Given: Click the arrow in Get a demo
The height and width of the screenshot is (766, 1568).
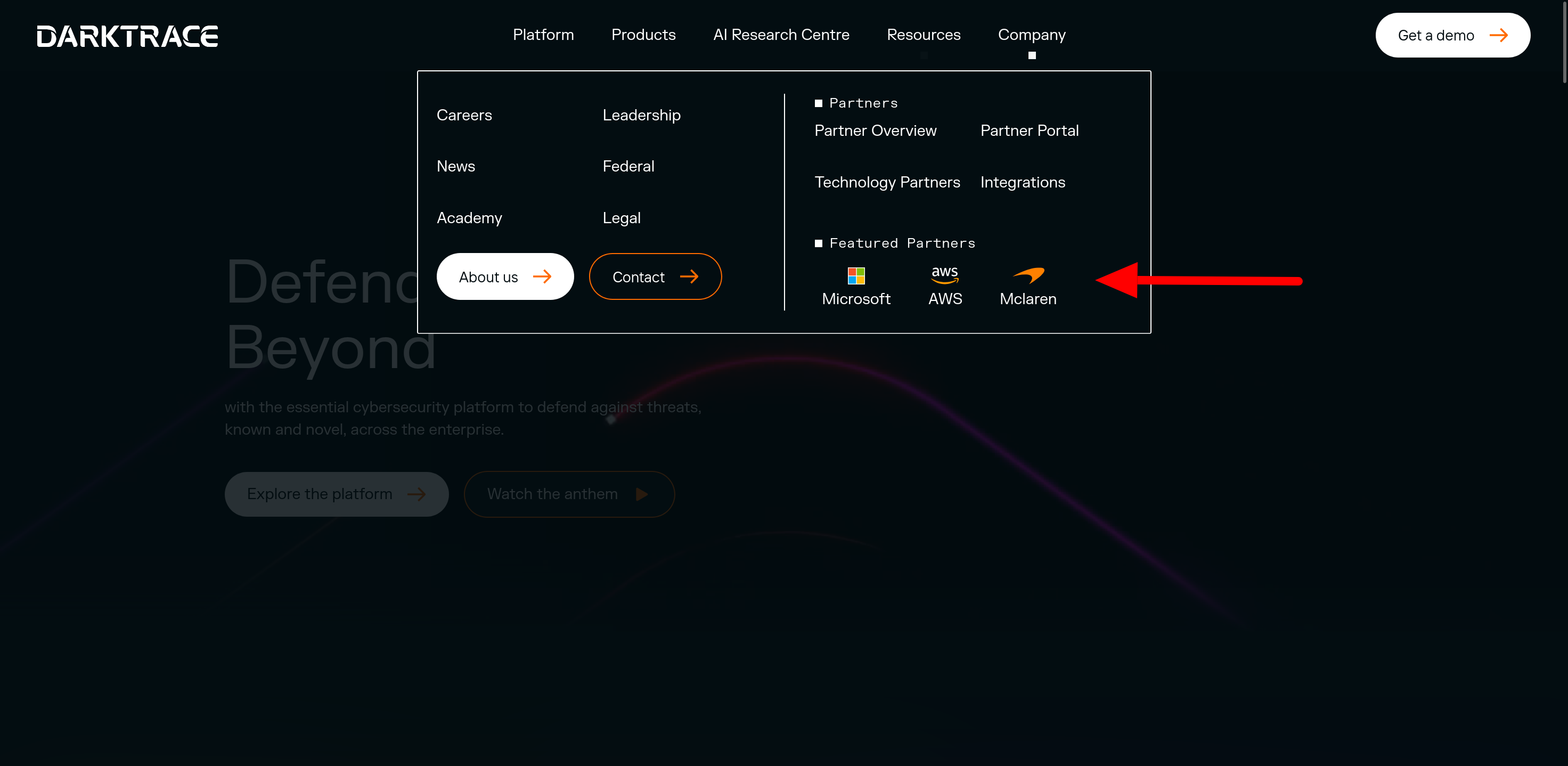Looking at the screenshot, I should tap(1499, 35).
